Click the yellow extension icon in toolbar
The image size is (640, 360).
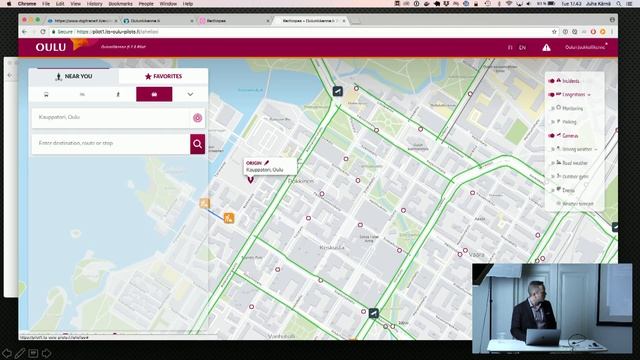tap(602, 32)
